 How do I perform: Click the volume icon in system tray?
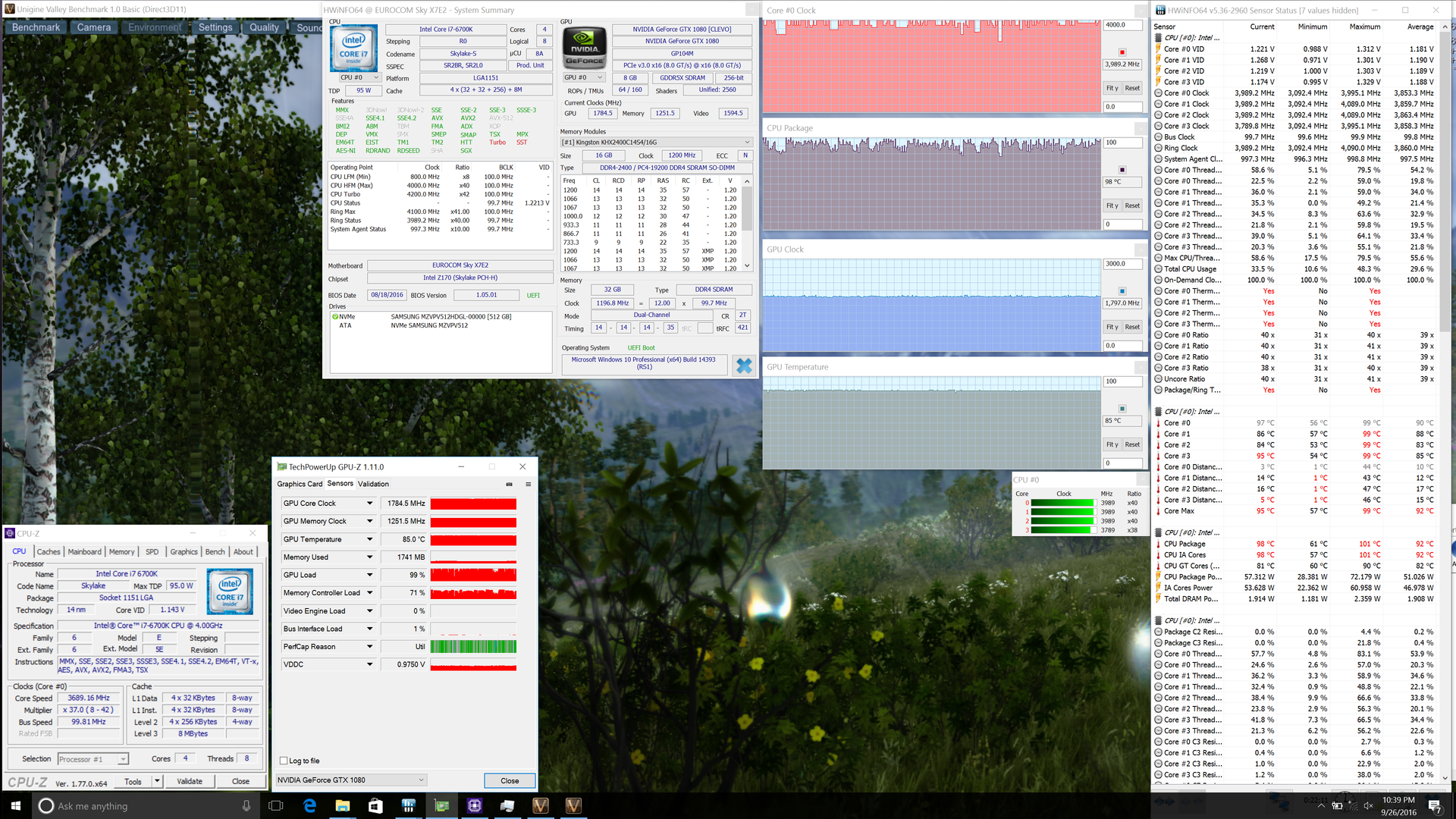[1368, 805]
